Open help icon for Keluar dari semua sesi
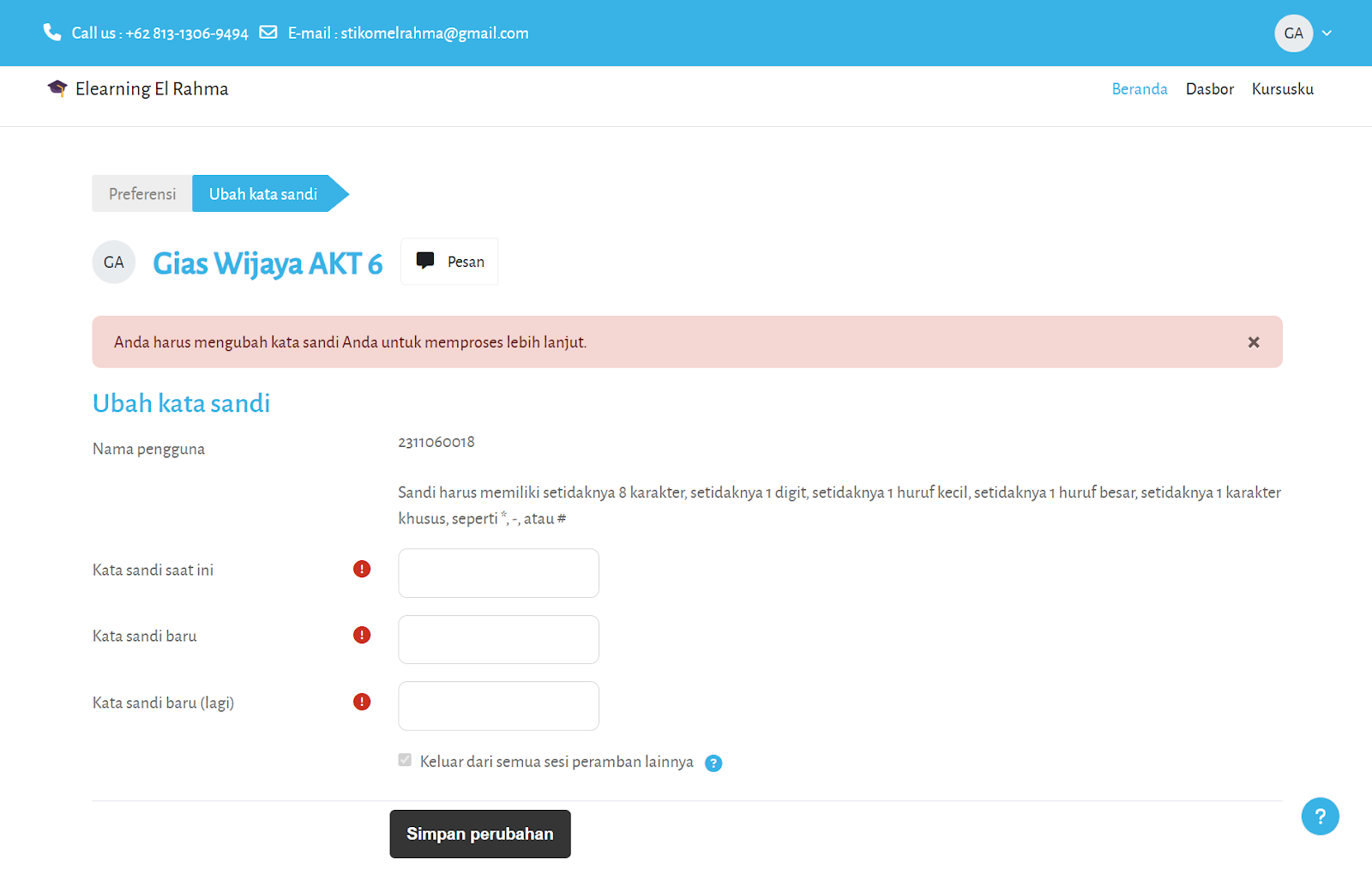Screen dimensions: 1372x870 pyautogui.click(x=713, y=763)
